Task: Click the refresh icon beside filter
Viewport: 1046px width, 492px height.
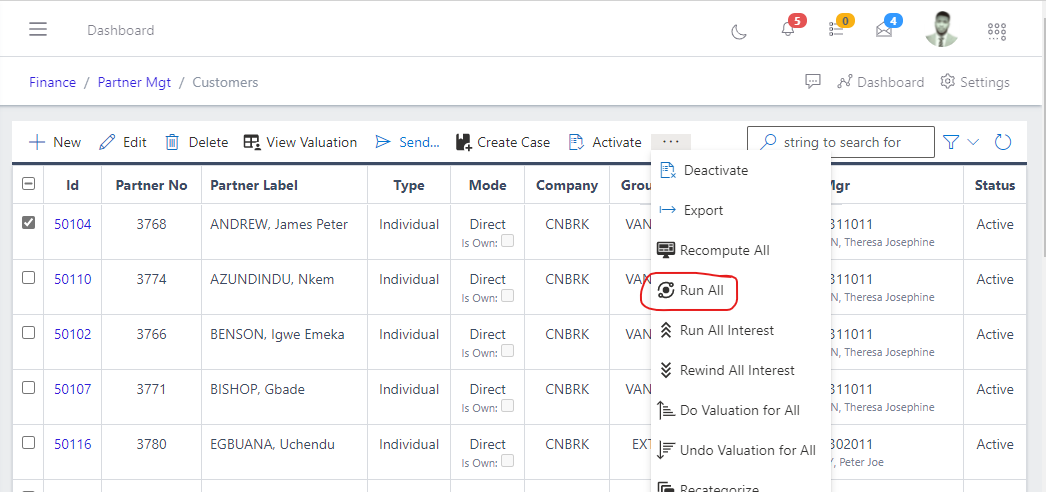Action: (x=1003, y=142)
